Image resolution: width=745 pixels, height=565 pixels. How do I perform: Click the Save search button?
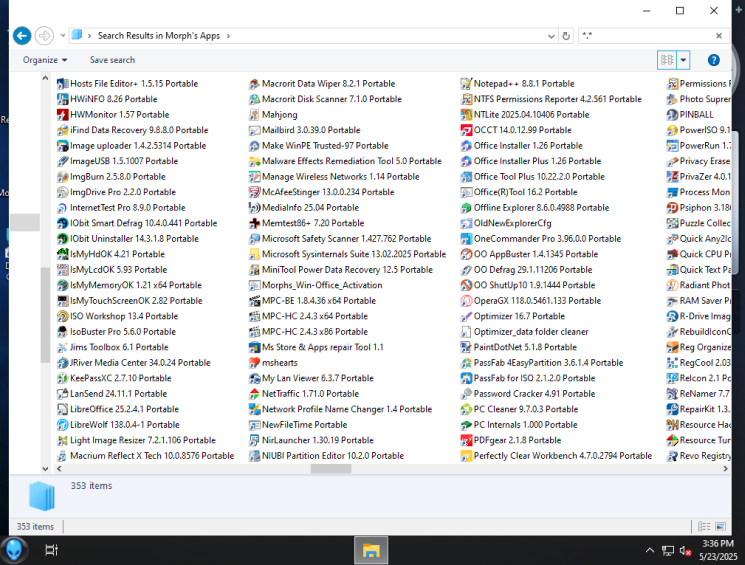[x=113, y=60]
